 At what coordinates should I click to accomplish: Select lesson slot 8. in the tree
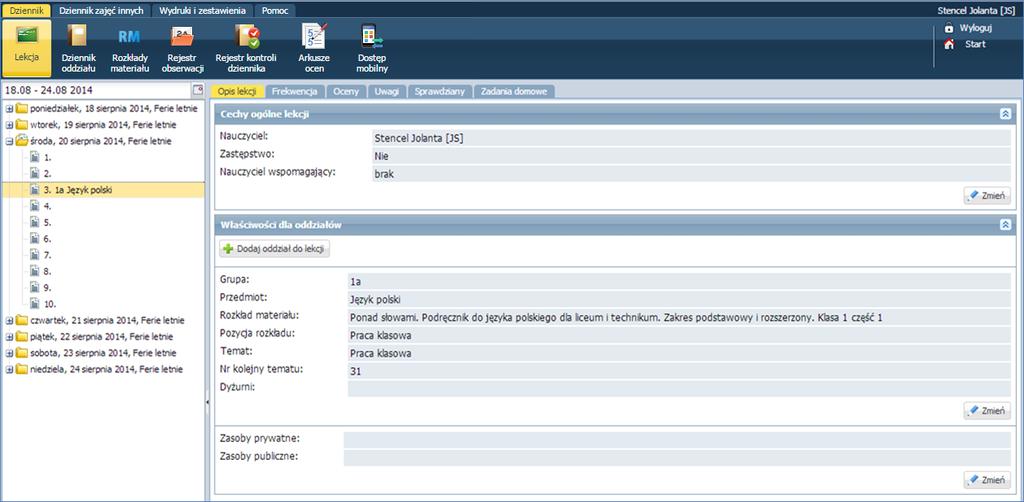tap(48, 272)
